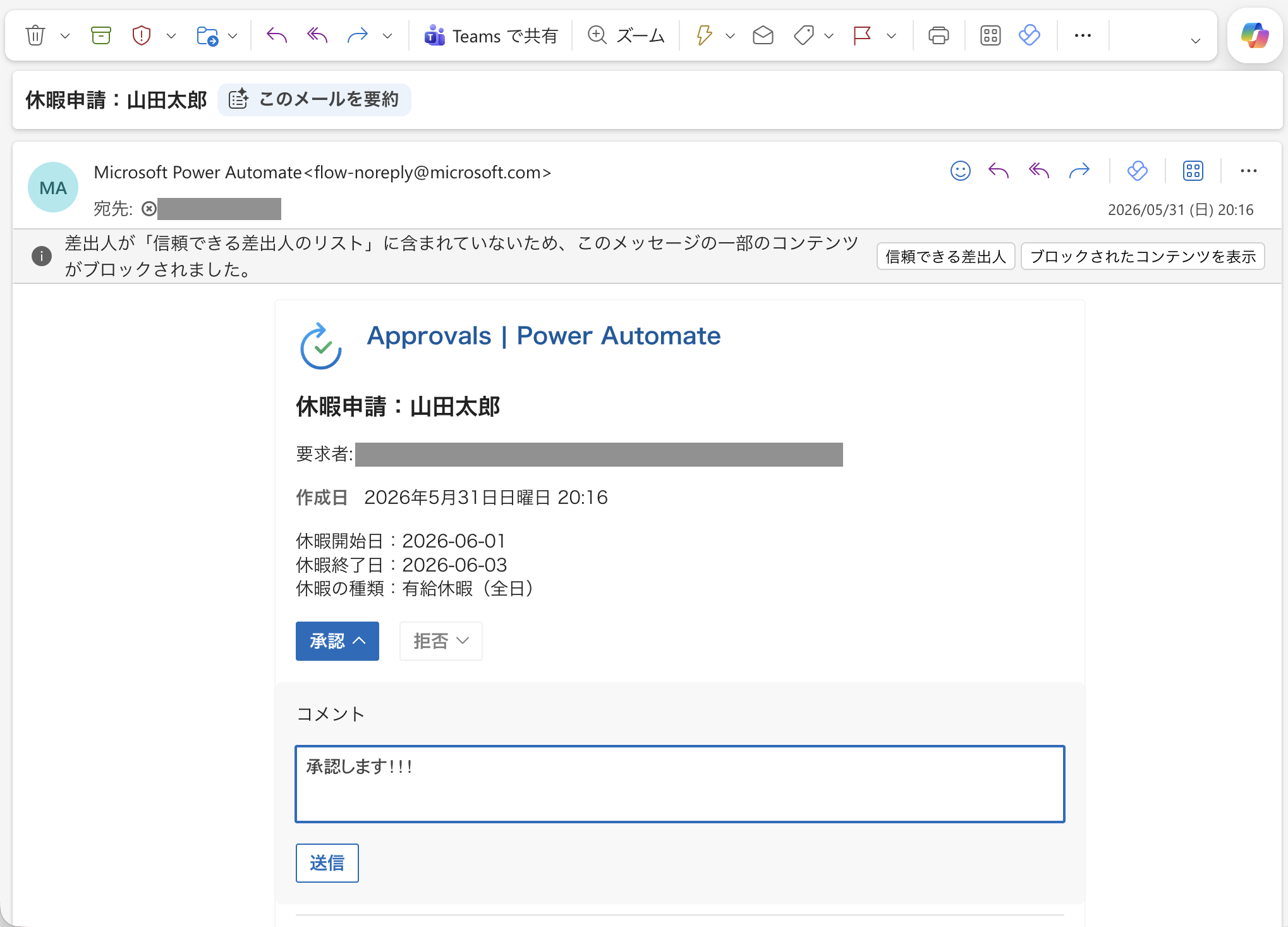This screenshot has width=1288, height=927.
Task: Forward the email from the top toolbar
Action: coord(358,35)
